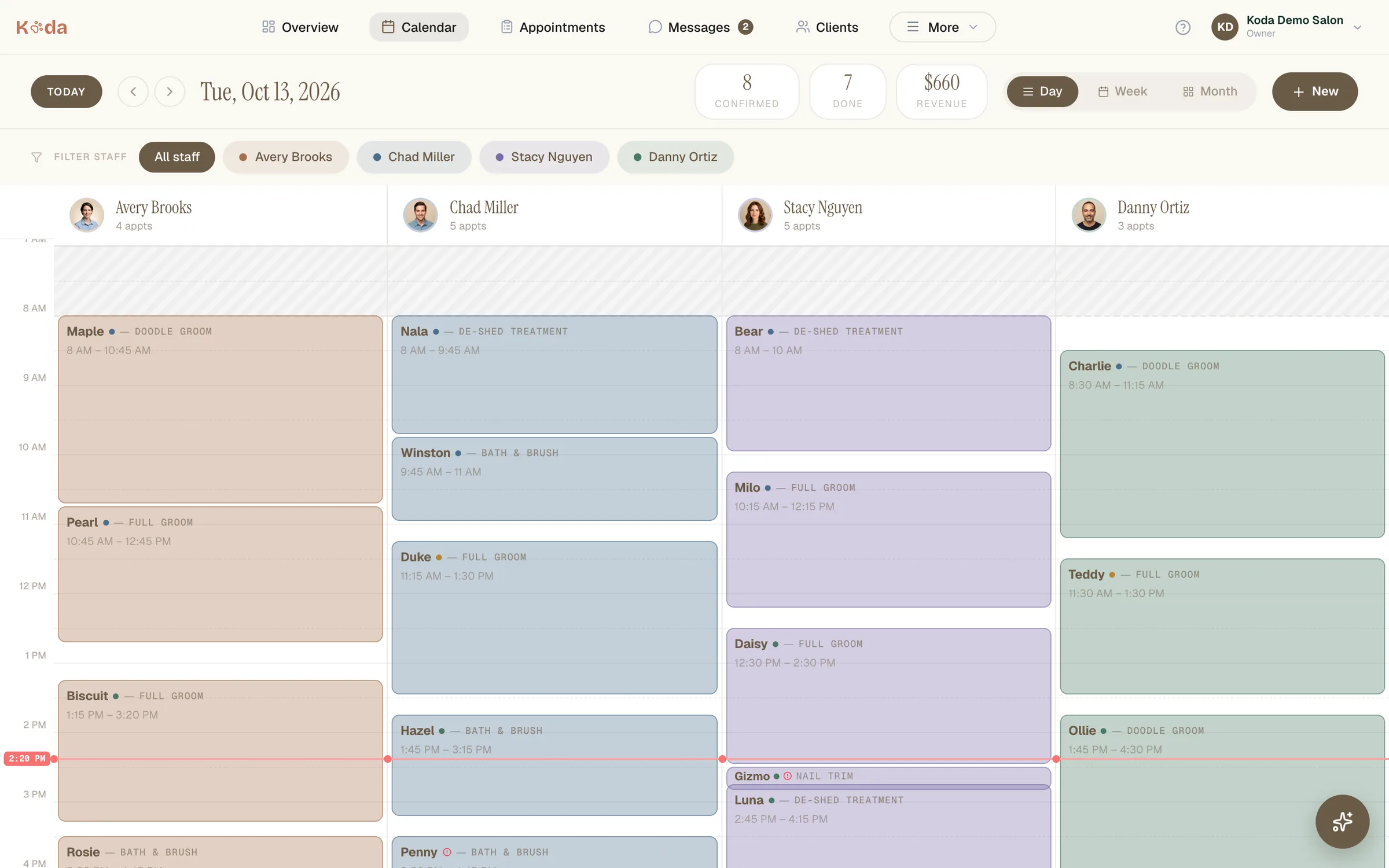The width and height of the screenshot is (1389, 868).
Task: Open the AI sparkle assistant button
Action: pyautogui.click(x=1342, y=821)
